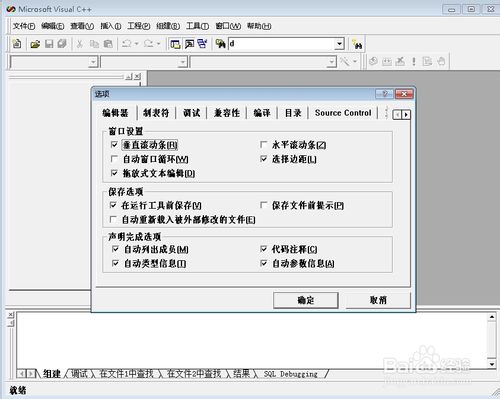Click the Find in Files binoculars icon
500x399 pixels.
pos(220,44)
